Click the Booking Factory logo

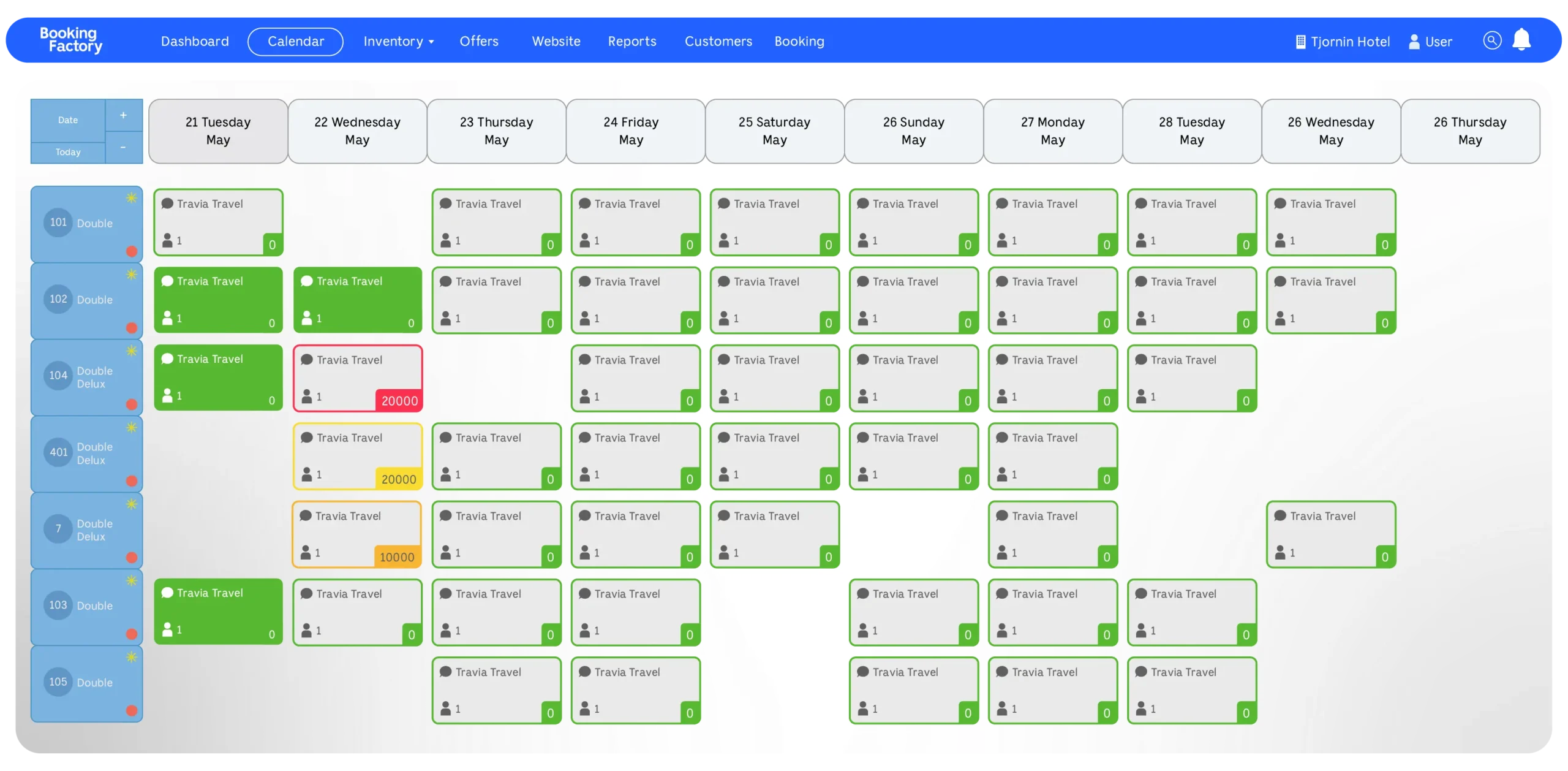(70, 40)
